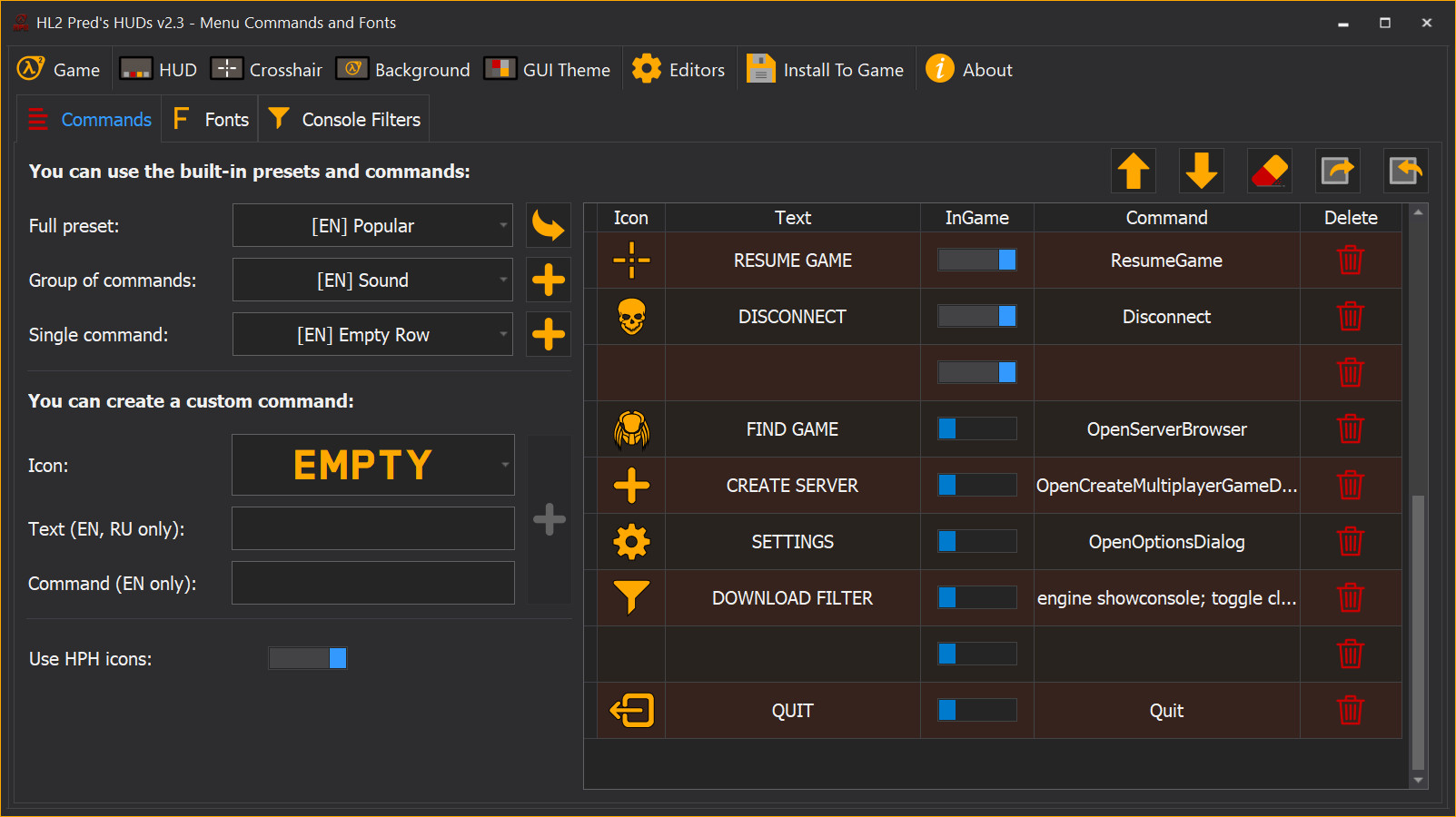
Task: Toggle the Use HPH icons switch
Action: pyautogui.click(x=308, y=658)
